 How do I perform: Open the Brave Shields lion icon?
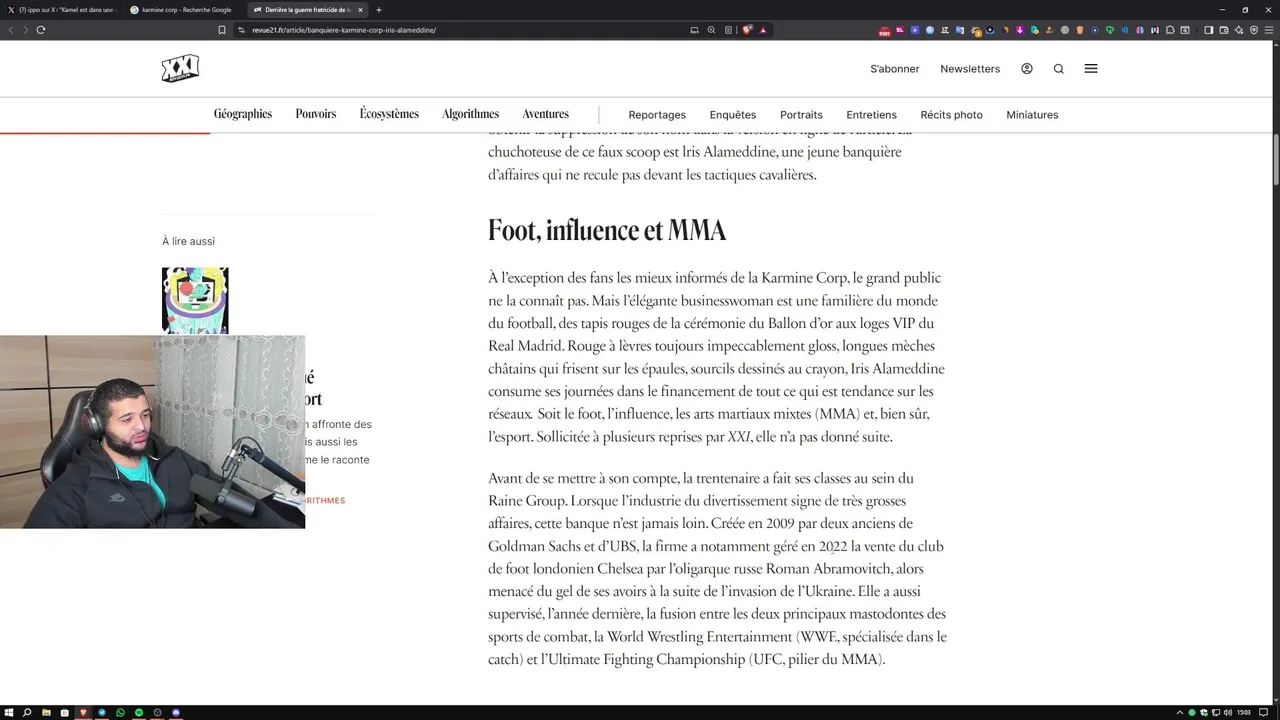point(746,30)
